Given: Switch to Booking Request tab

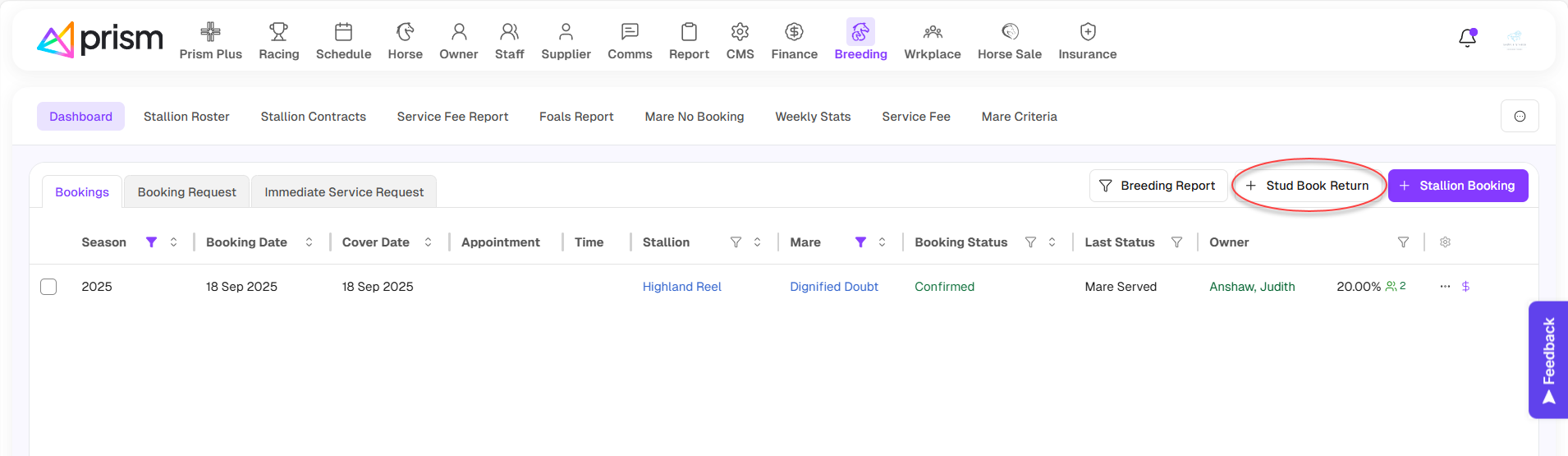Looking at the screenshot, I should click(x=186, y=192).
